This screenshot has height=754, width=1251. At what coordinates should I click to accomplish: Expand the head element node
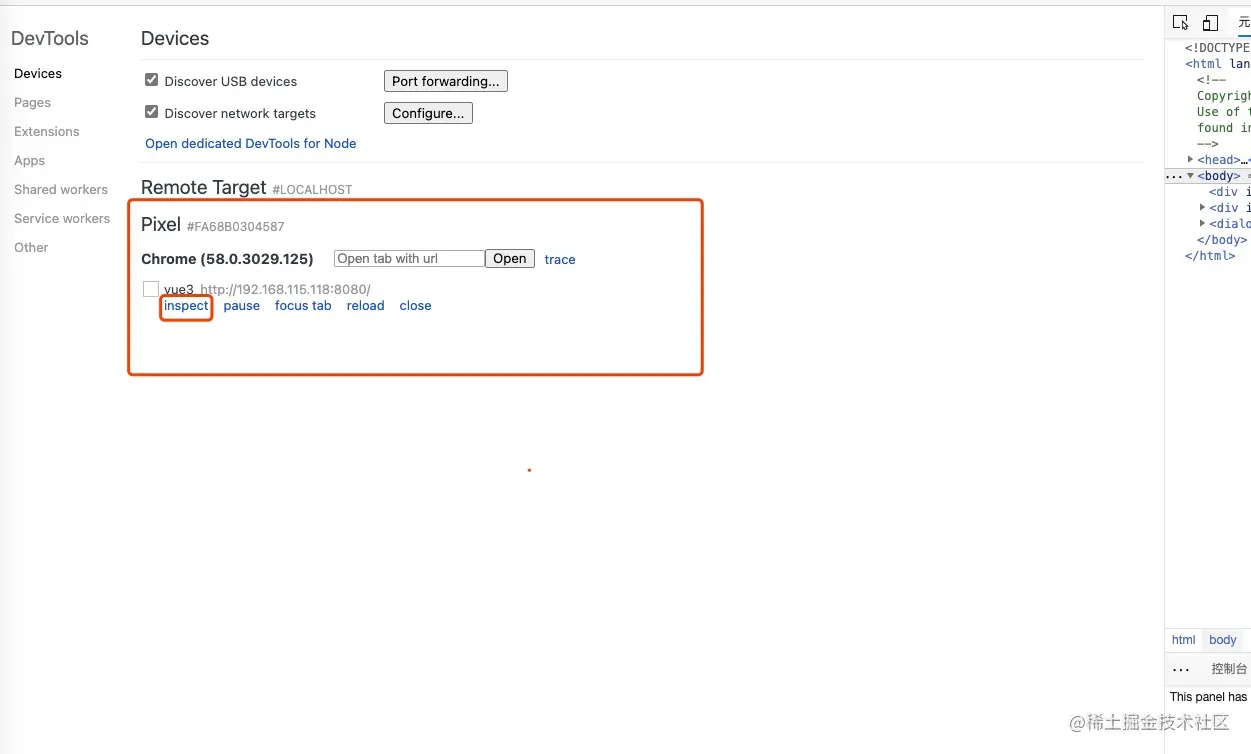pos(1190,160)
